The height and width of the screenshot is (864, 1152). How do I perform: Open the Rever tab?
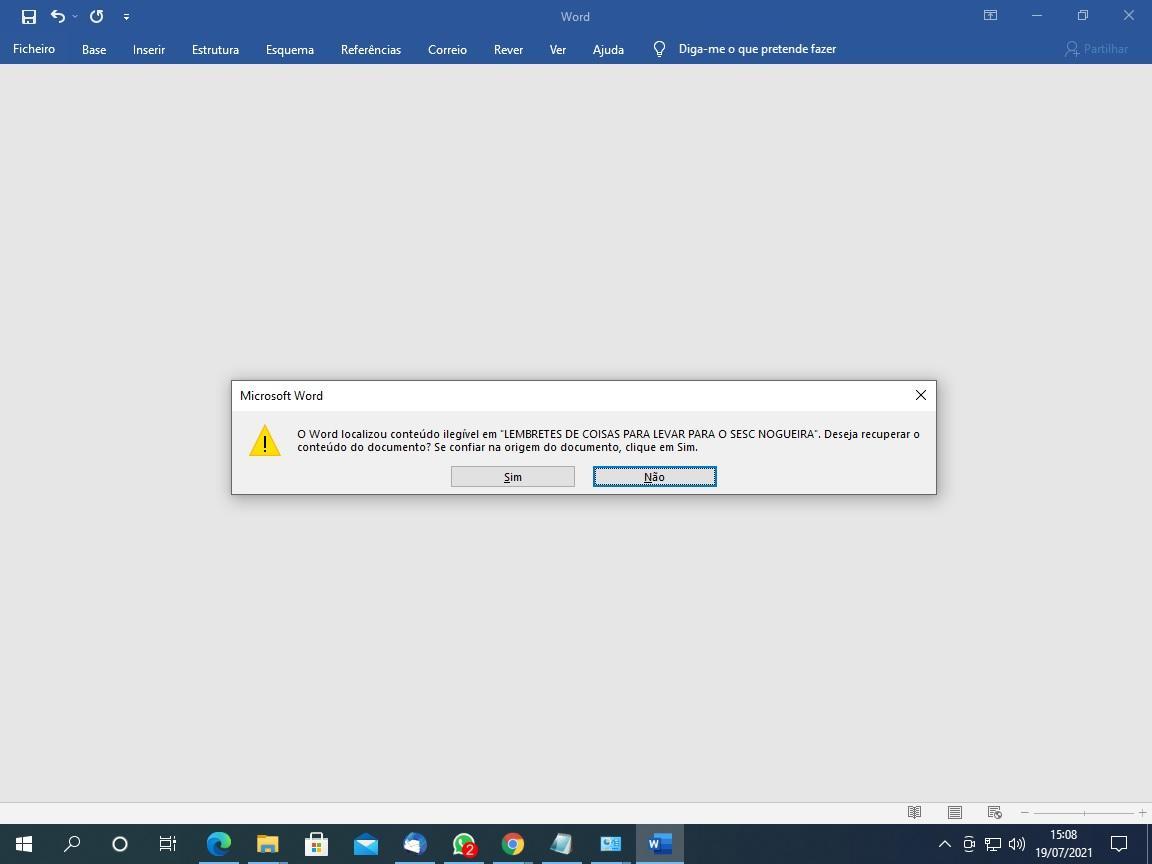508,49
